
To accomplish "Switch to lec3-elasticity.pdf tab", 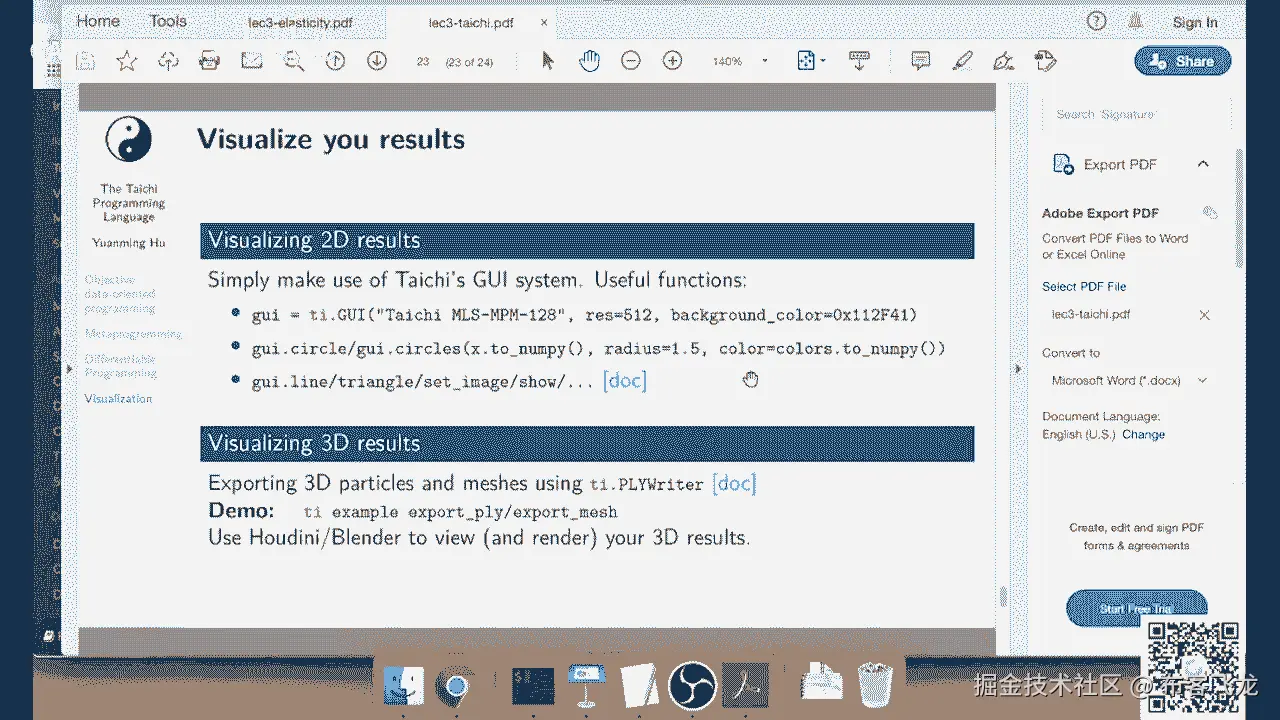I will point(300,21).
